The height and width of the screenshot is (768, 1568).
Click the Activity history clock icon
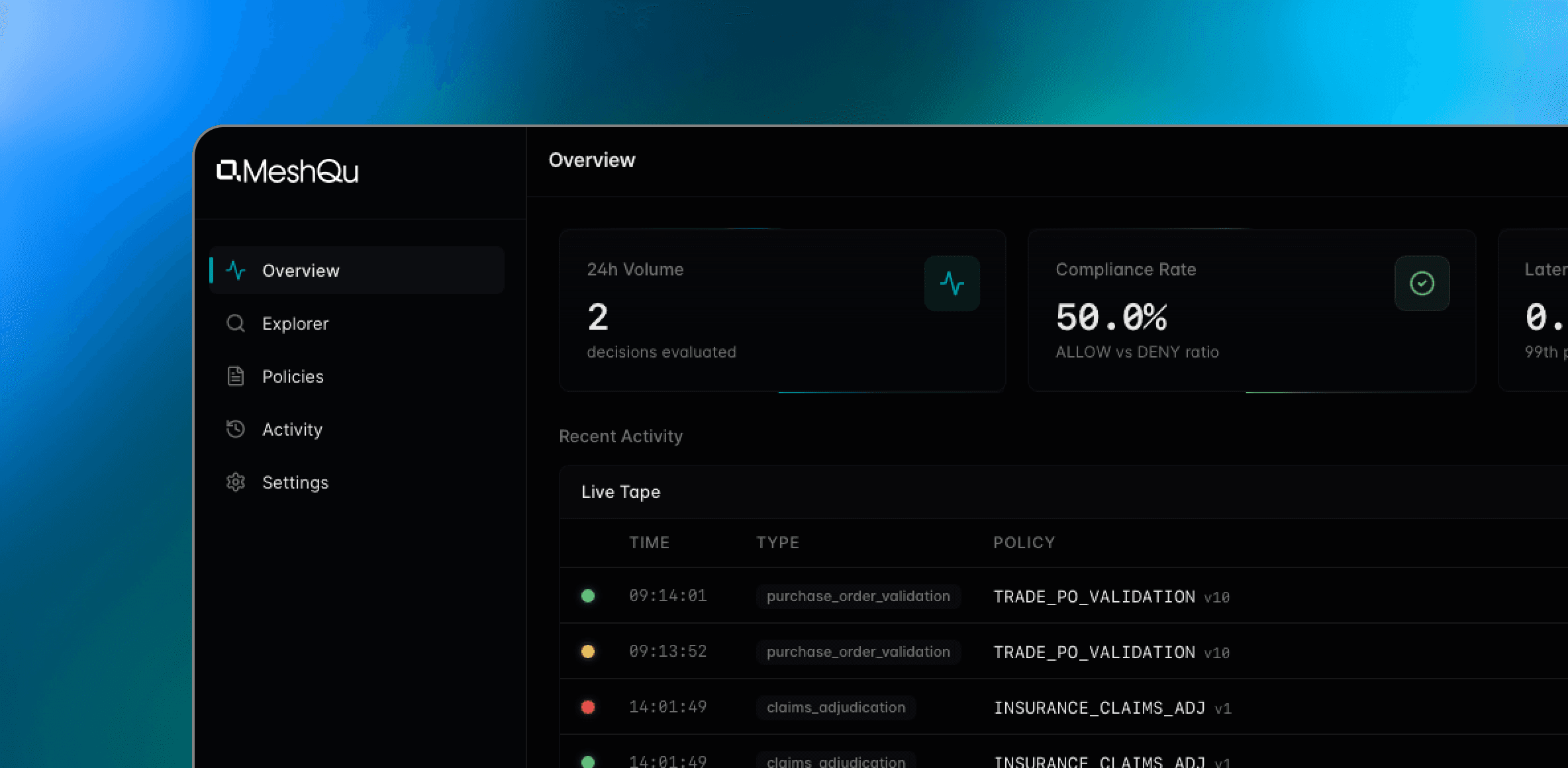coord(236,429)
